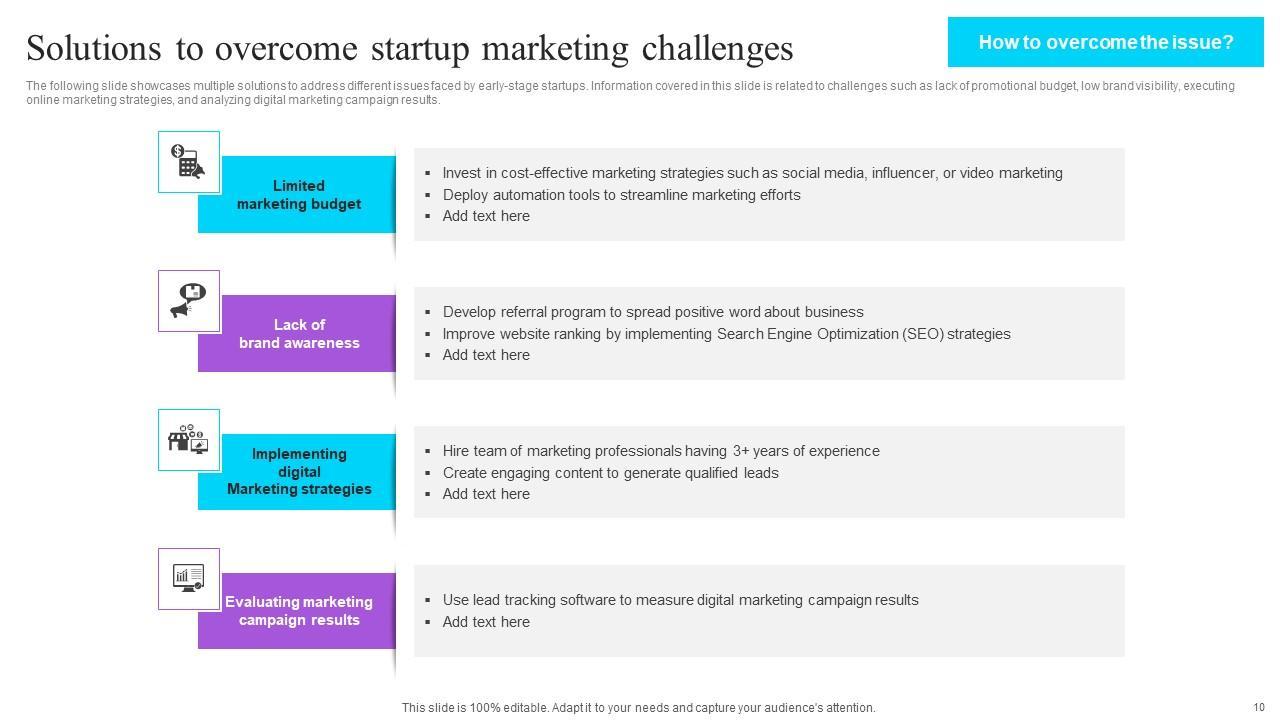Click the calculator budget icon

click(188, 162)
